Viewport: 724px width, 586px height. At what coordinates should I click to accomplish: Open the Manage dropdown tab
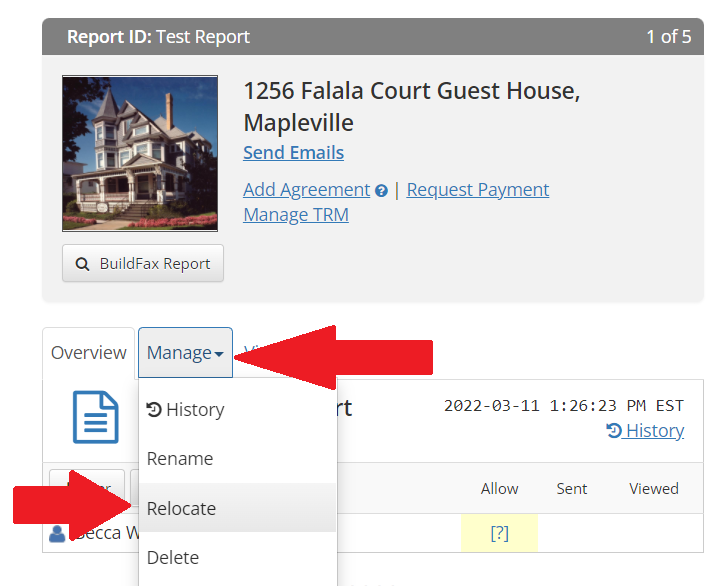(185, 353)
